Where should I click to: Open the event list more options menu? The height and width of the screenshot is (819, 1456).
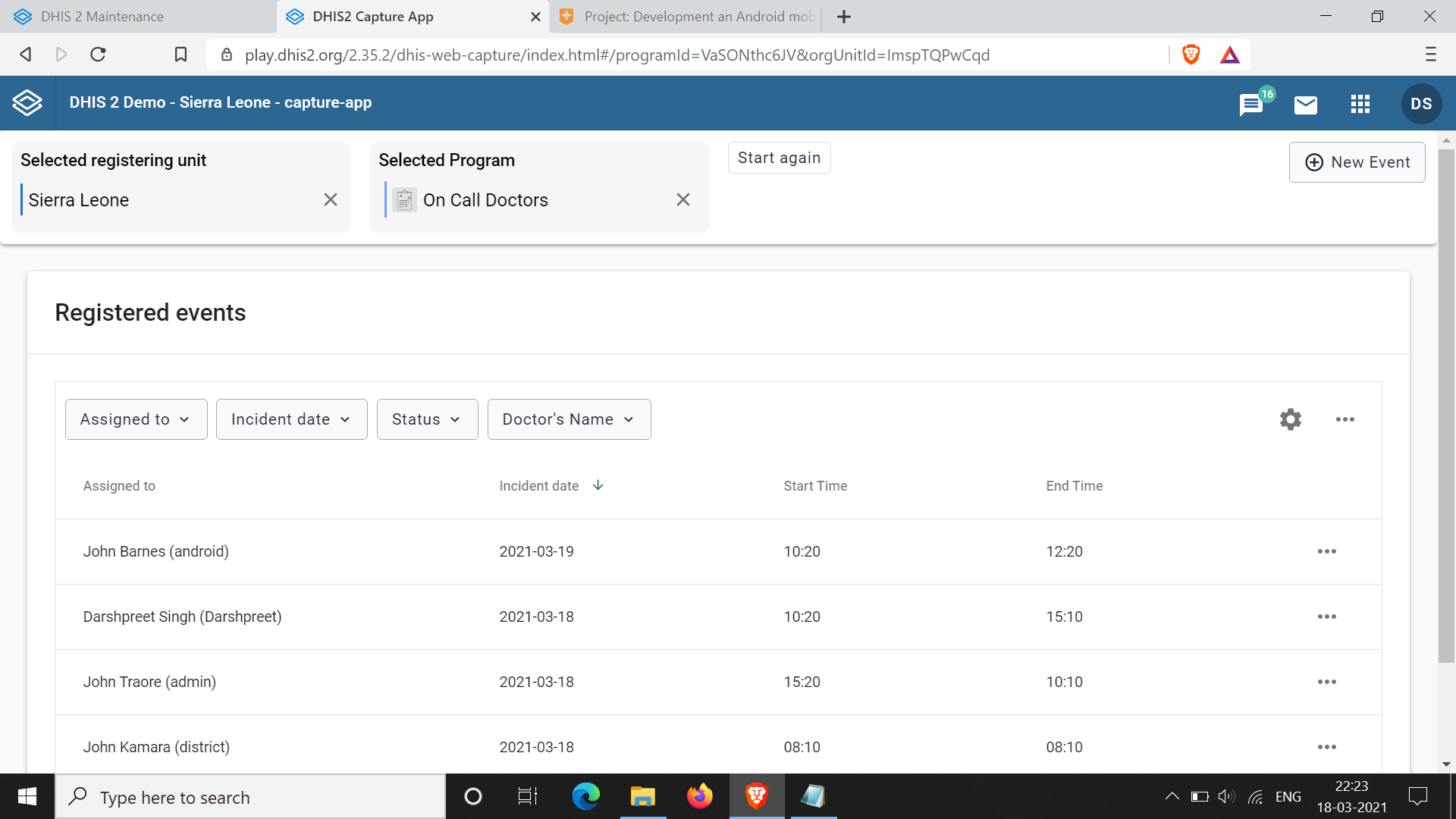tap(1345, 419)
